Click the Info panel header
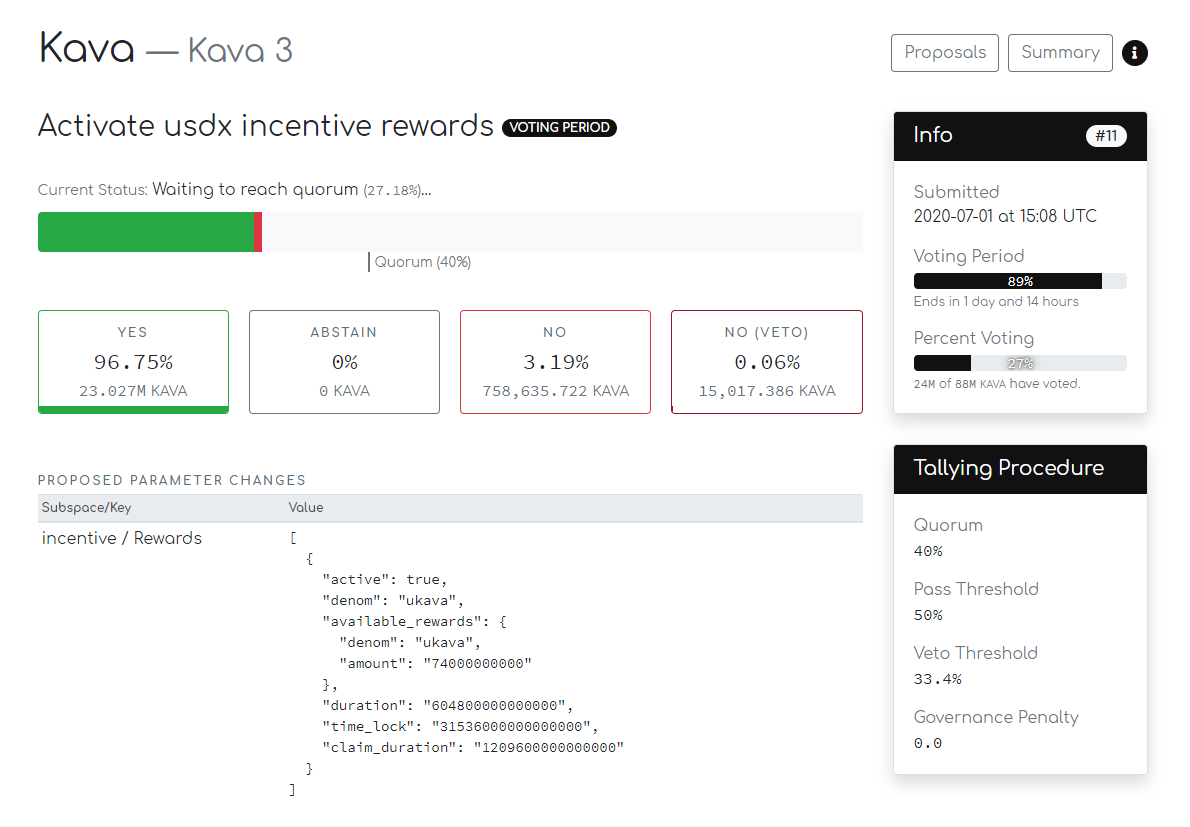 click(x=1020, y=137)
